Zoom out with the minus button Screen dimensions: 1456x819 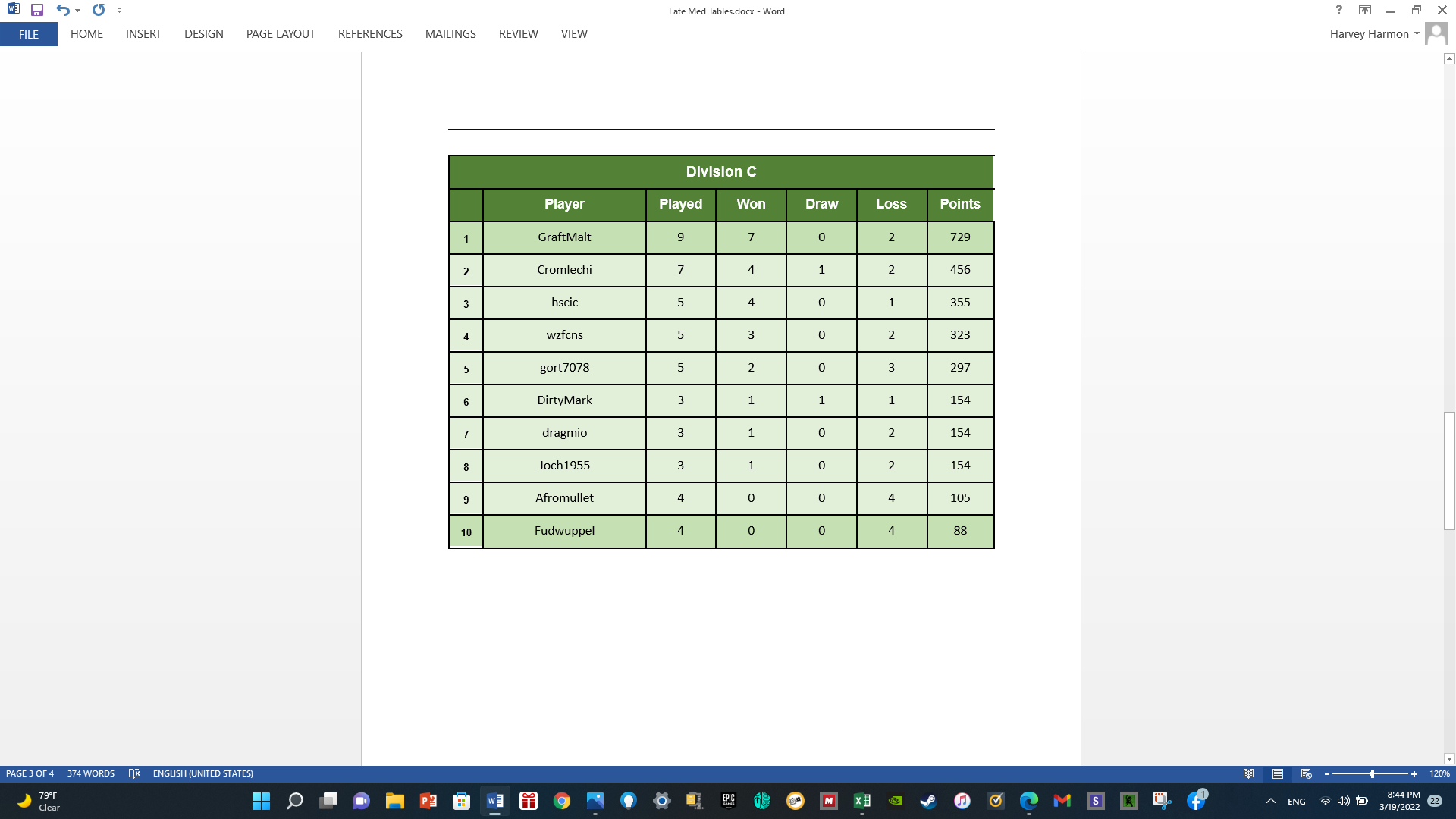(x=1327, y=773)
